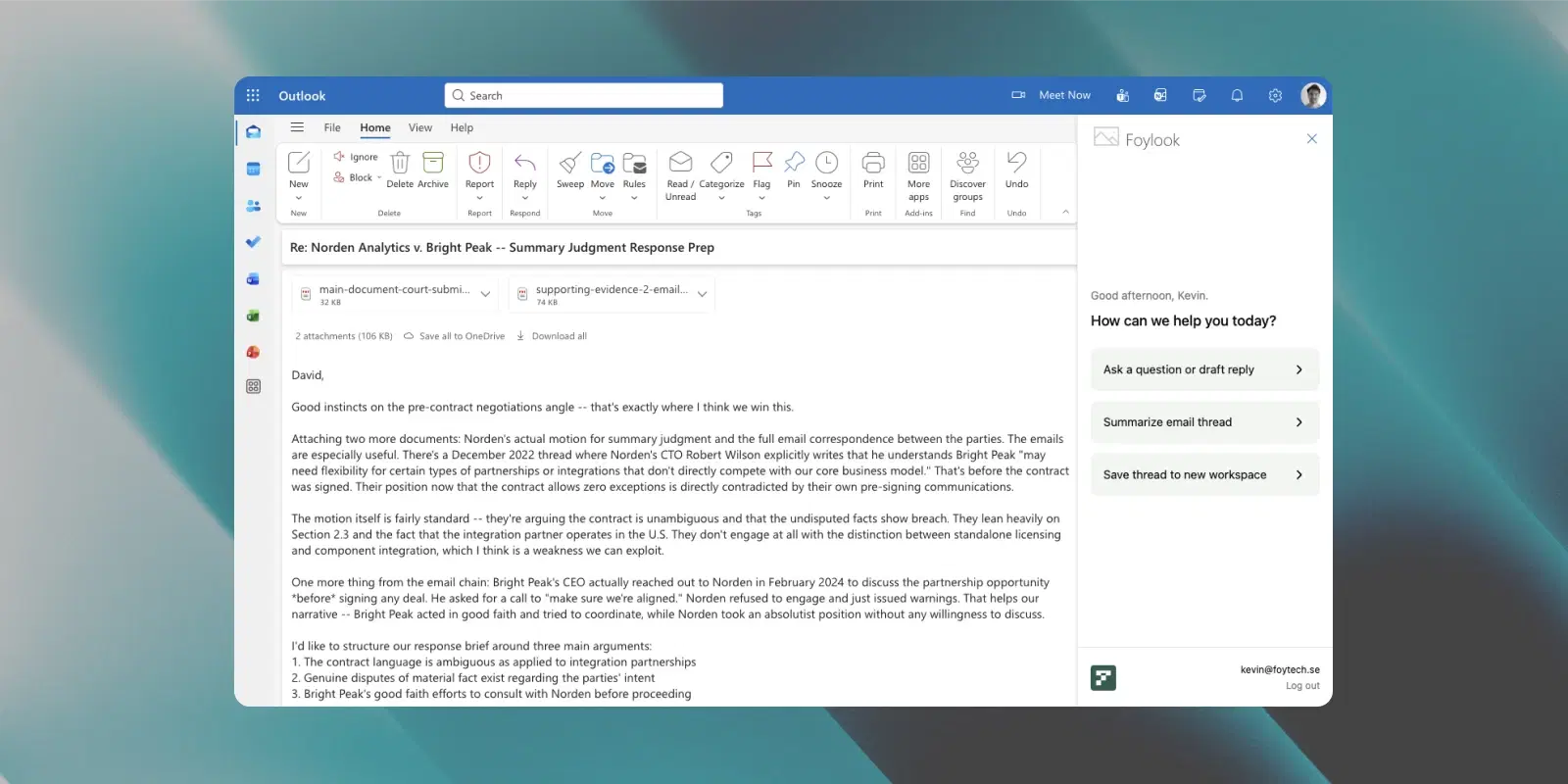The width and height of the screenshot is (1568, 784).
Task: Click the Foylook logo icon at bottom
Action: click(x=1103, y=677)
